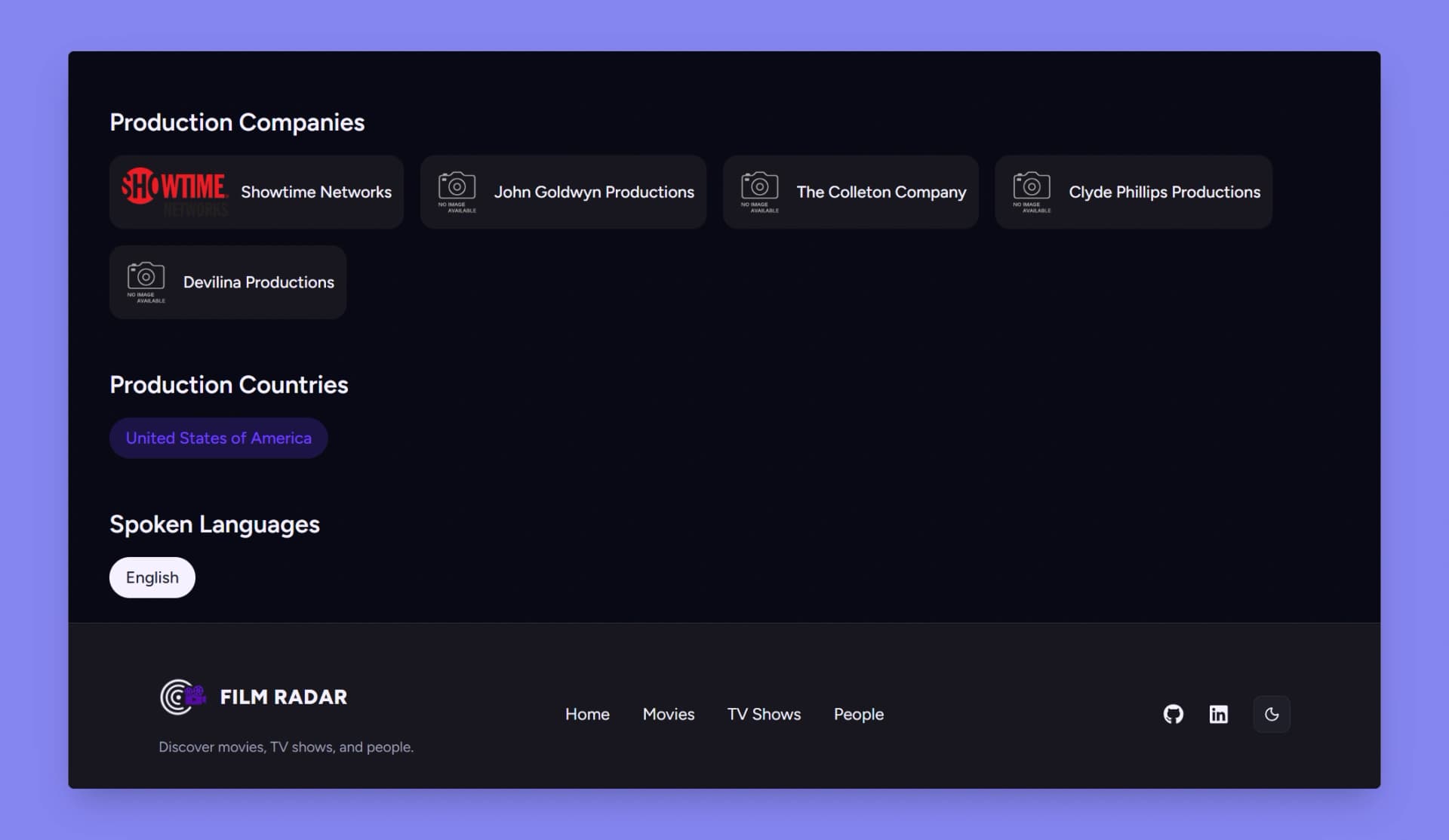Image resolution: width=1449 pixels, height=840 pixels.
Task: Open the People page
Action: 858,714
